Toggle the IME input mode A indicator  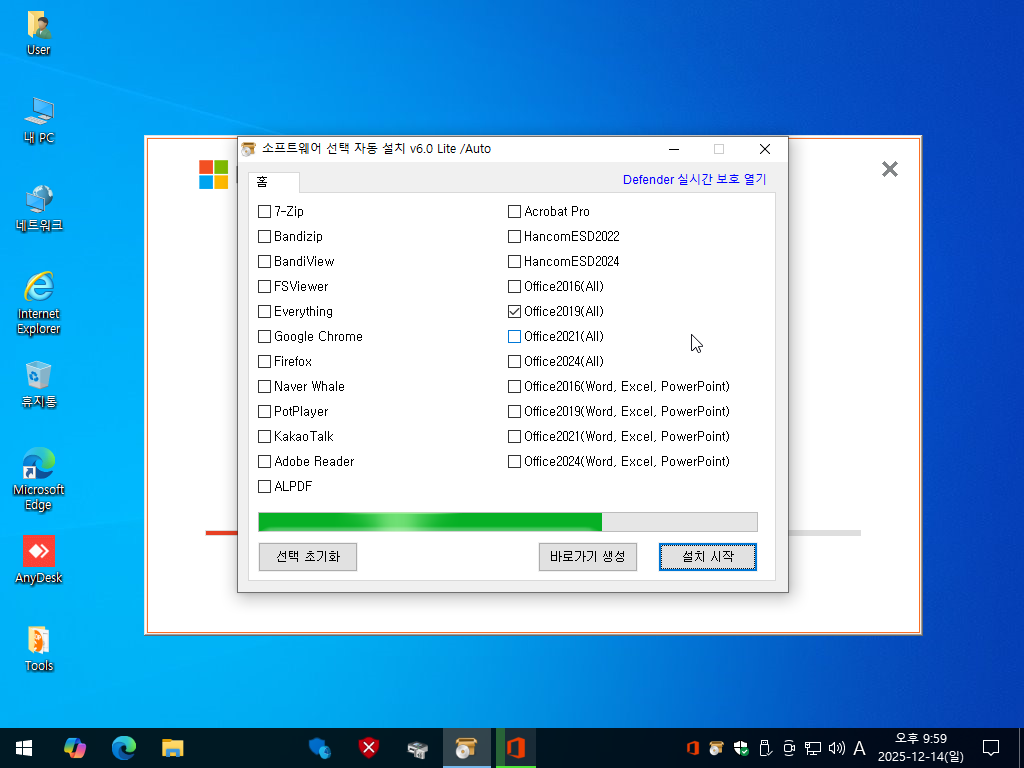coord(859,748)
